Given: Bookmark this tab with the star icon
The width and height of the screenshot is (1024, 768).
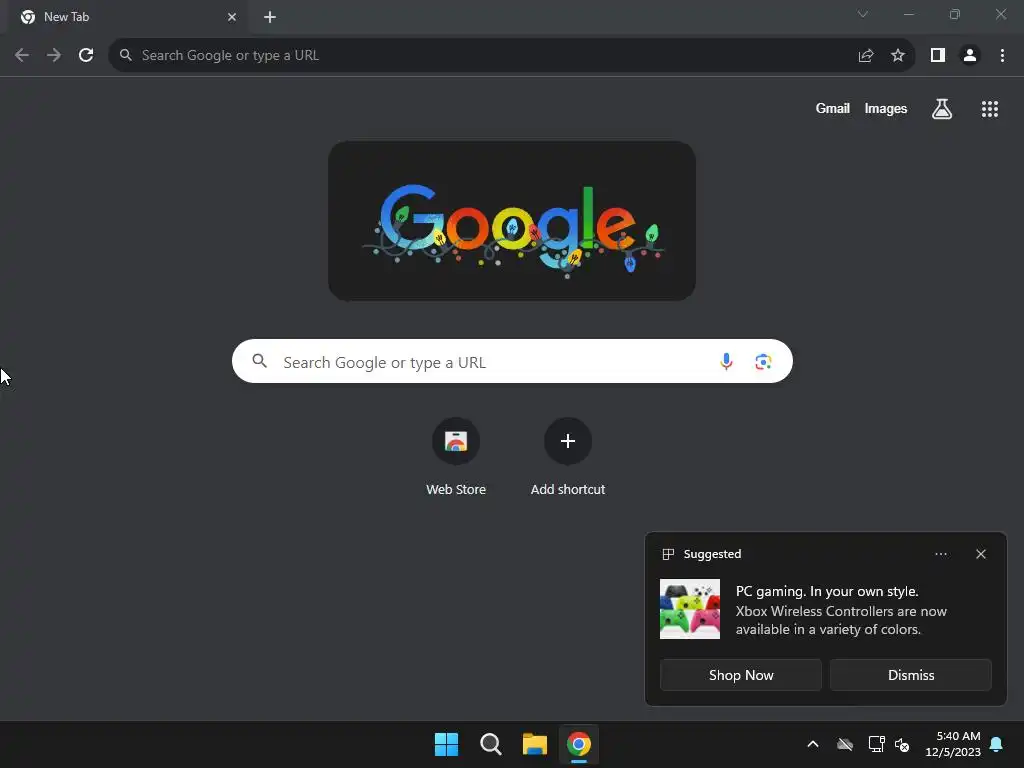Looking at the screenshot, I should (x=898, y=56).
